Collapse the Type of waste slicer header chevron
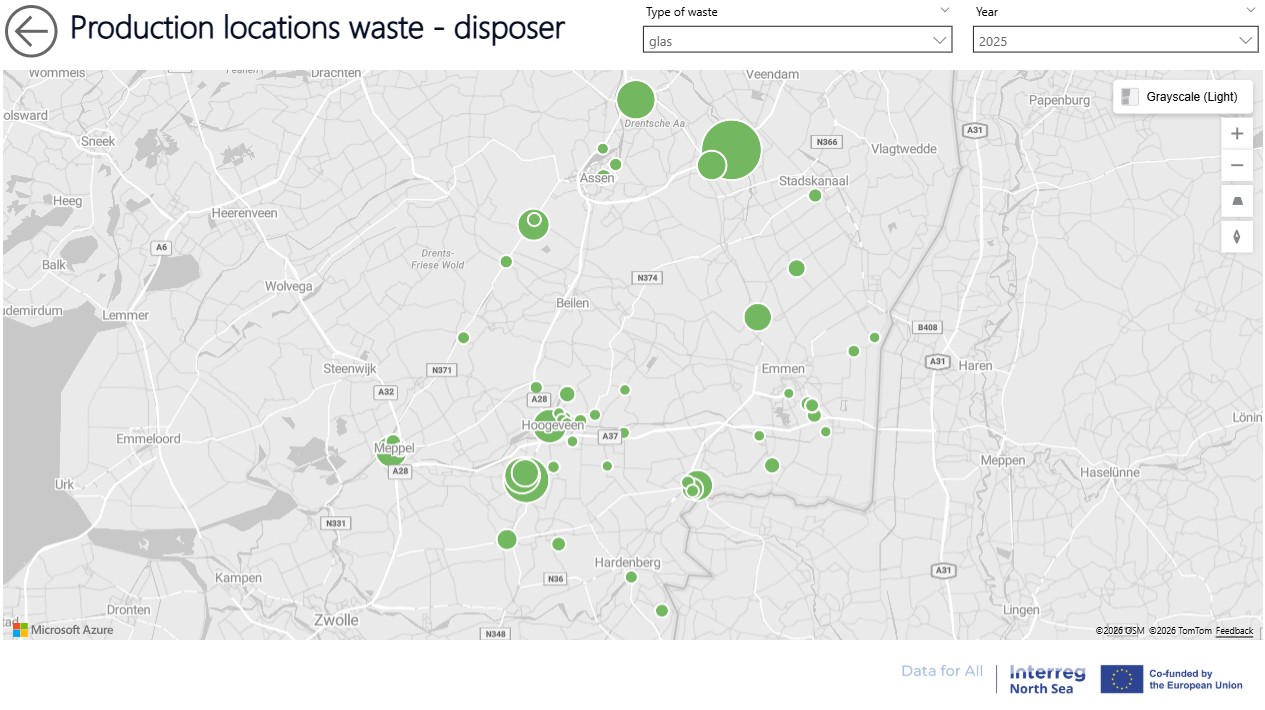Viewport: 1265px width, 710px height. 944,11
